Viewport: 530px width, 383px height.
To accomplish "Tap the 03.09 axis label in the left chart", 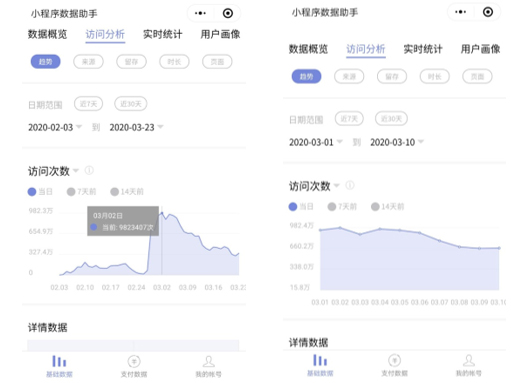I will [x=188, y=287].
